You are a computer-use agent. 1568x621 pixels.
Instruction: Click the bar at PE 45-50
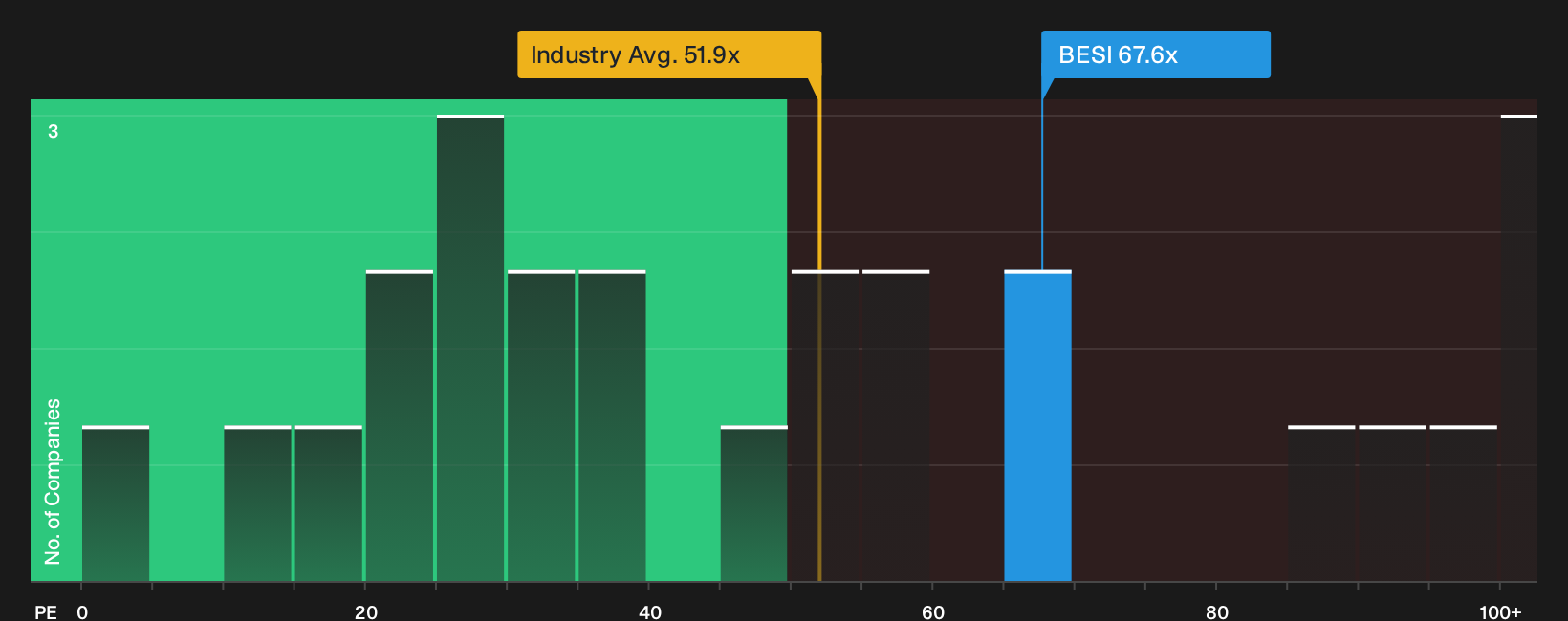(754, 503)
